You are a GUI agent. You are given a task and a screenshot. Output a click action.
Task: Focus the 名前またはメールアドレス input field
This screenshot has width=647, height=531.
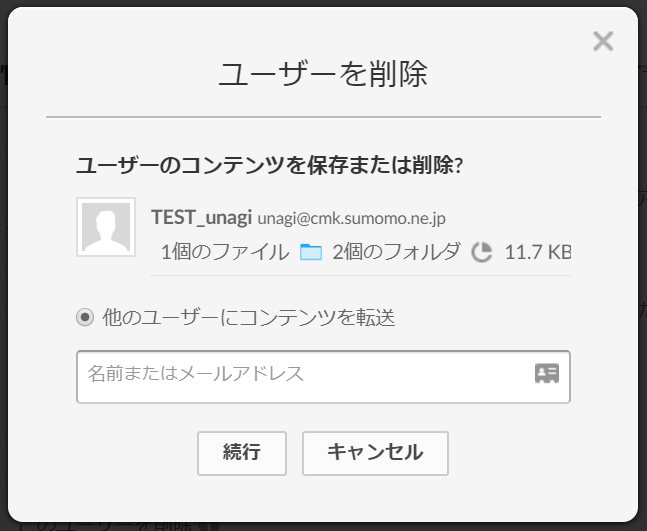click(323, 377)
